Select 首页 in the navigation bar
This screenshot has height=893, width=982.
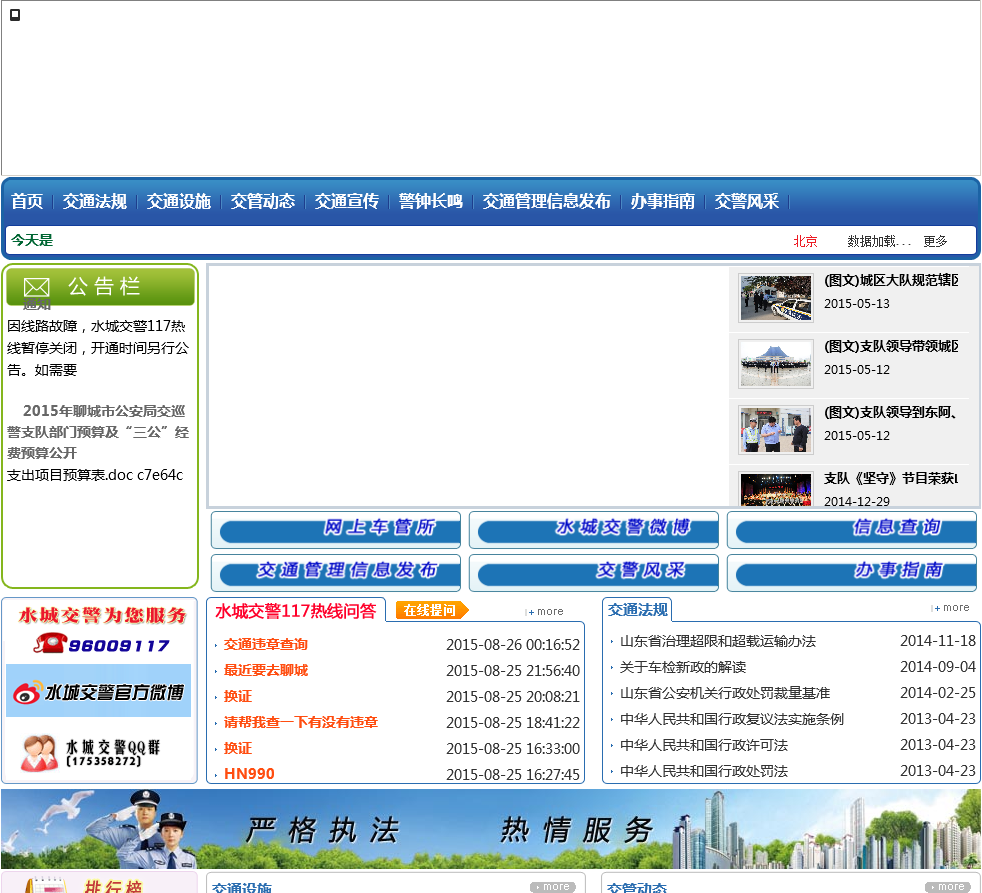pyautogui.click(x=27, y=201)
